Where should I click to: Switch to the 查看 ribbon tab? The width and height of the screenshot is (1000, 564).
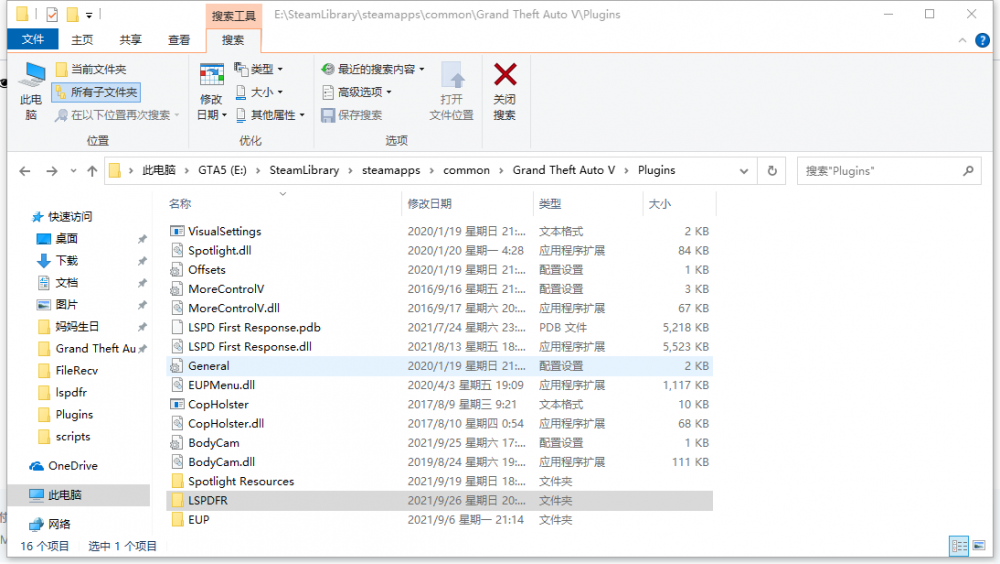click(x=179, y=40)
